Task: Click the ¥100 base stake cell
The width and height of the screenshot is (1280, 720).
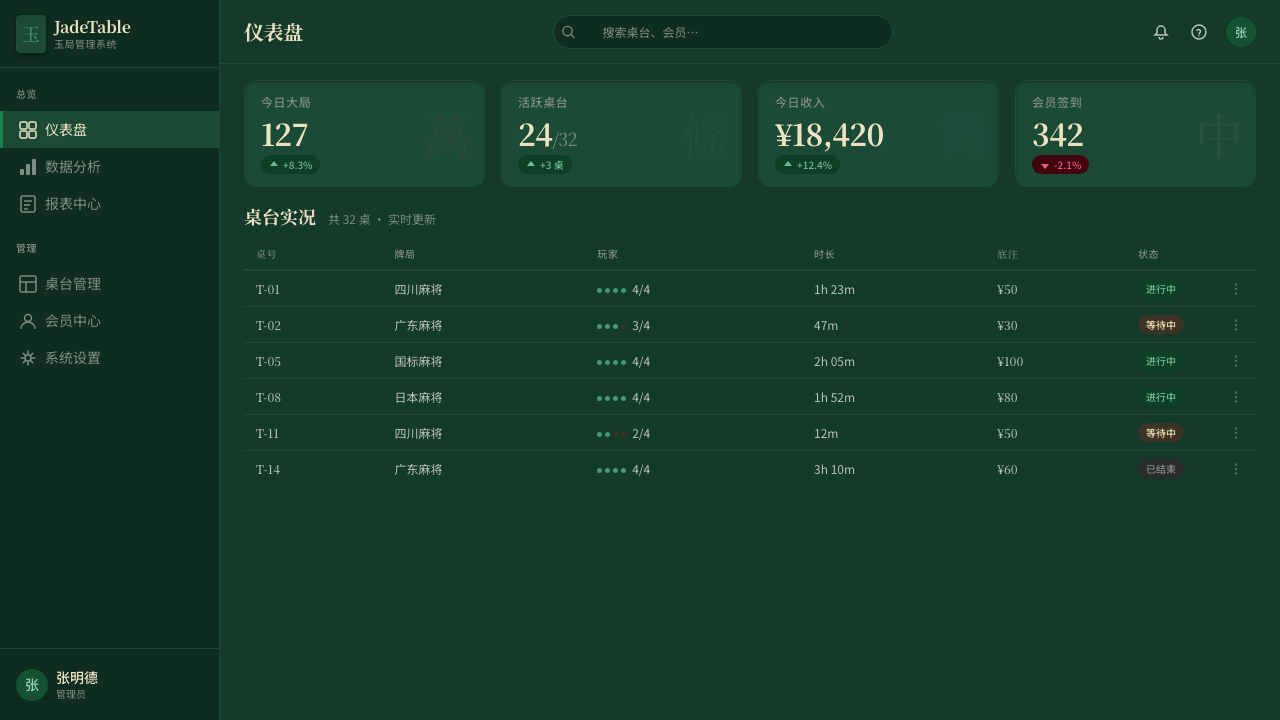Action: coord(1010,362)
